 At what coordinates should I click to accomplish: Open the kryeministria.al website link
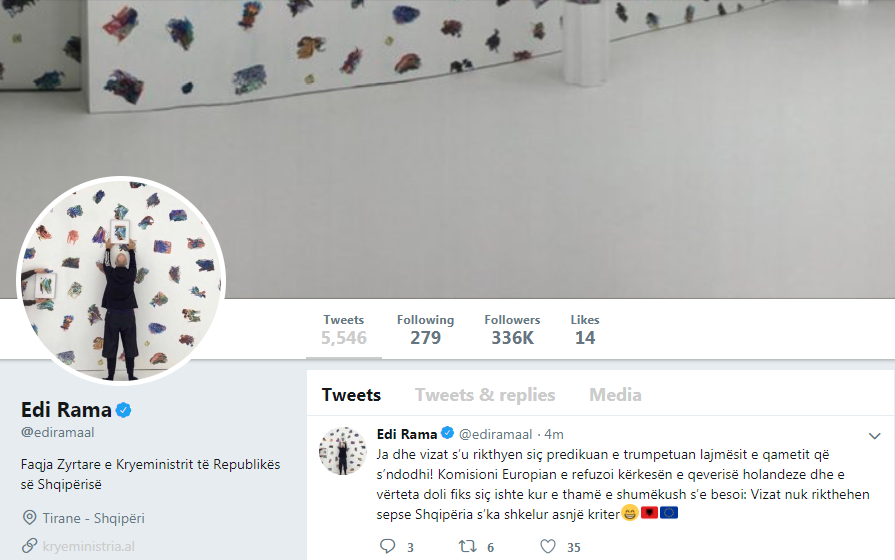point(88,546)
